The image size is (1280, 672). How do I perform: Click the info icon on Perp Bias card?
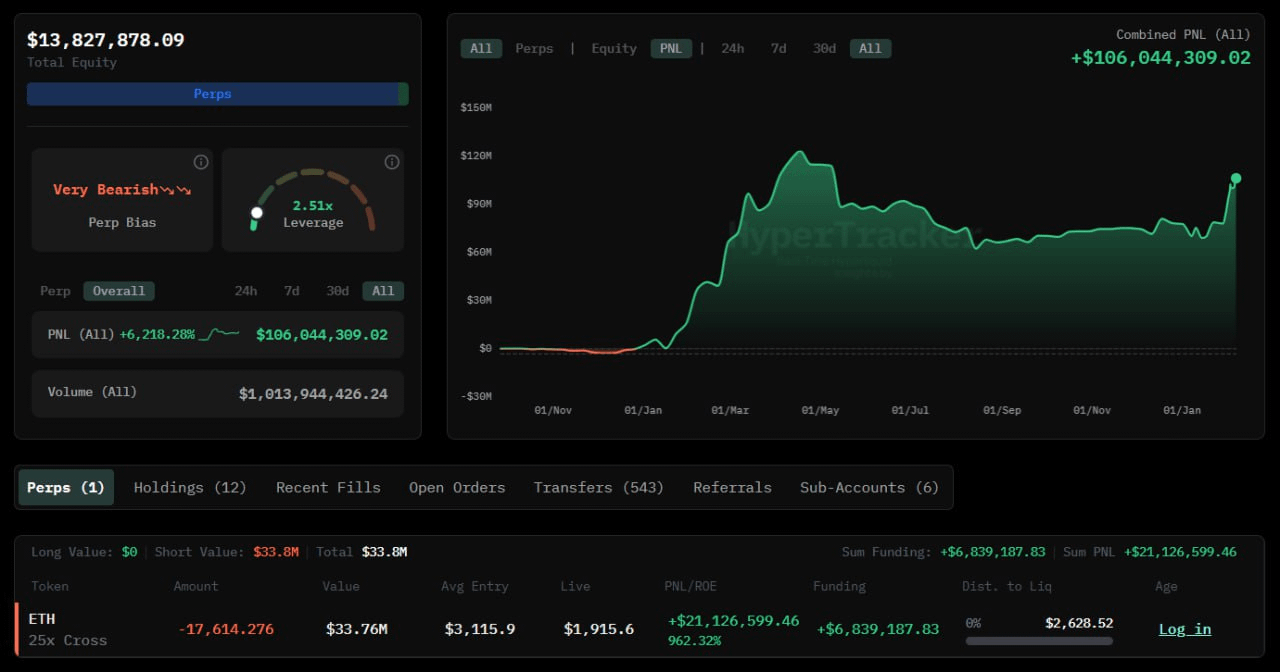[x=200, y=162]
